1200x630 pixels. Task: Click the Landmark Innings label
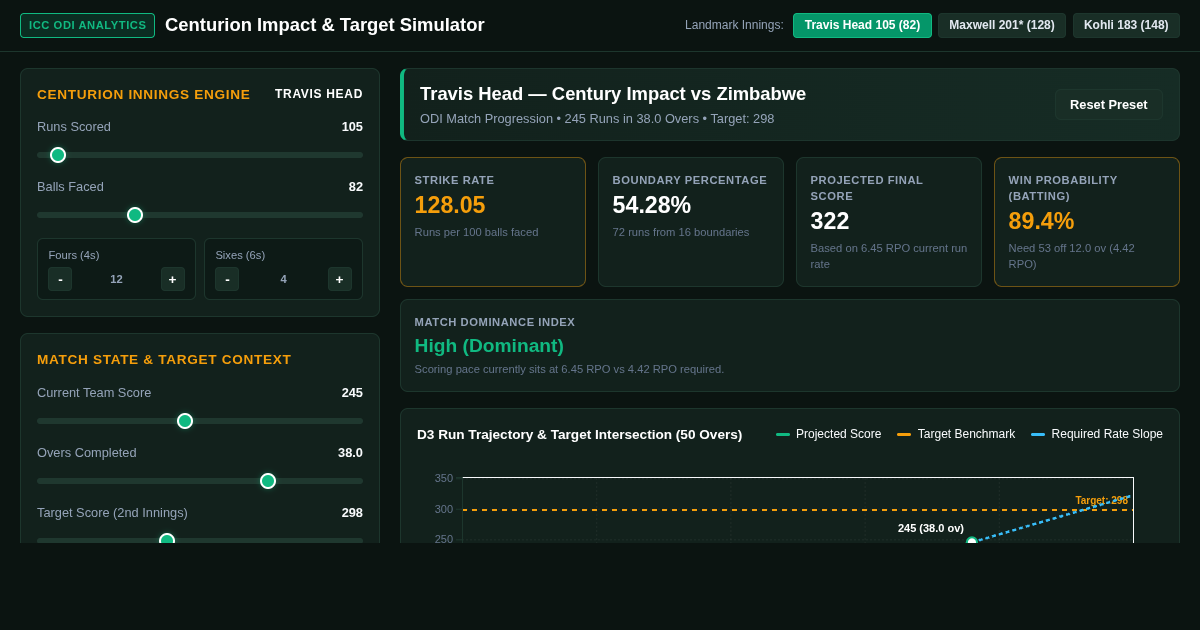click(734, 25)
